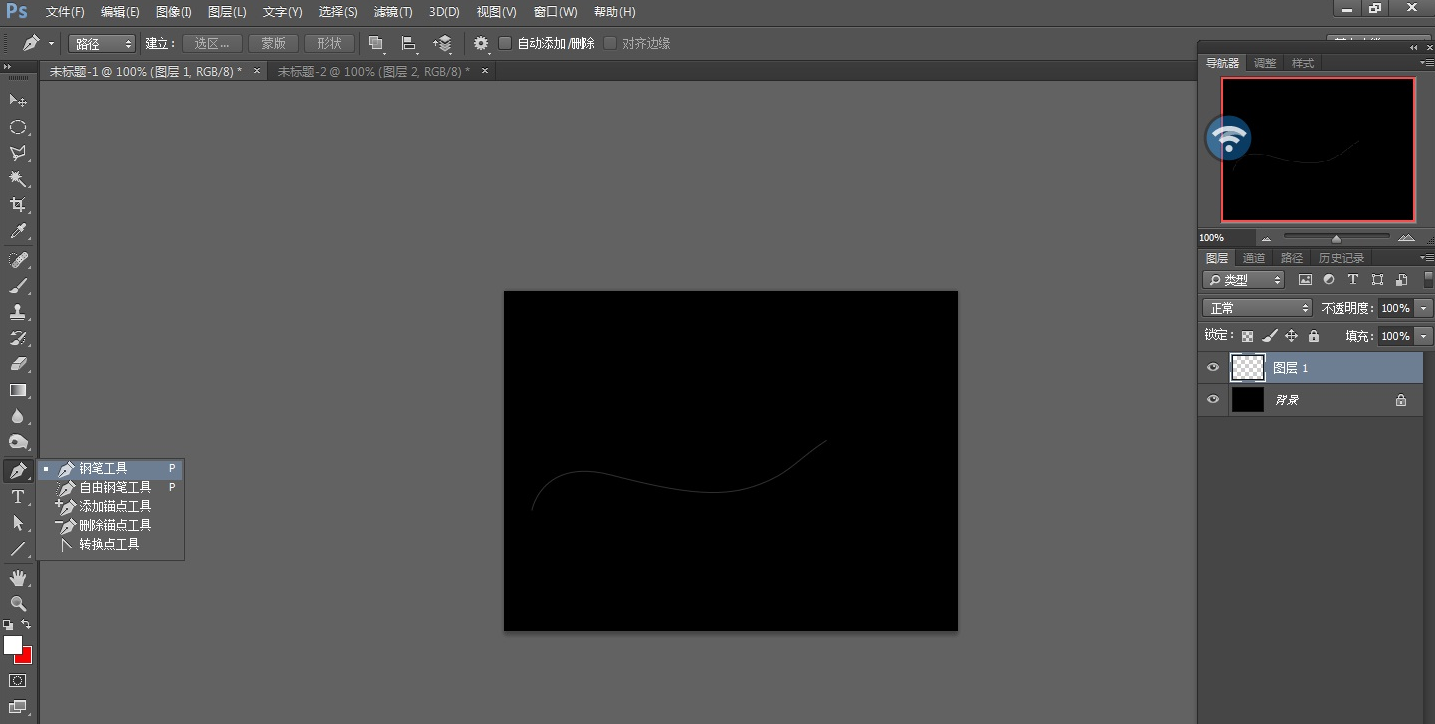Toggle lock image pixels brush icon
Screen dimensions: 1435x724
1269,336
